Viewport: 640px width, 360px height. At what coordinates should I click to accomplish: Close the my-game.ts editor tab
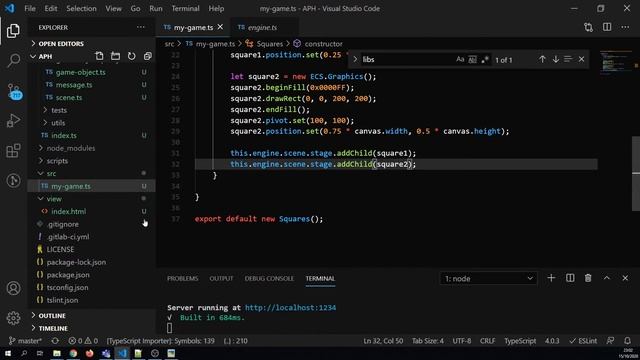coord(220,27)
